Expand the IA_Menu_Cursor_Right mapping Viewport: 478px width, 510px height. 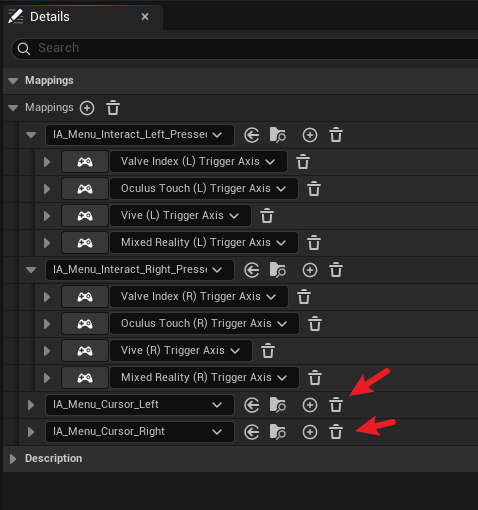pyautogui.click(x=31, y=432)
